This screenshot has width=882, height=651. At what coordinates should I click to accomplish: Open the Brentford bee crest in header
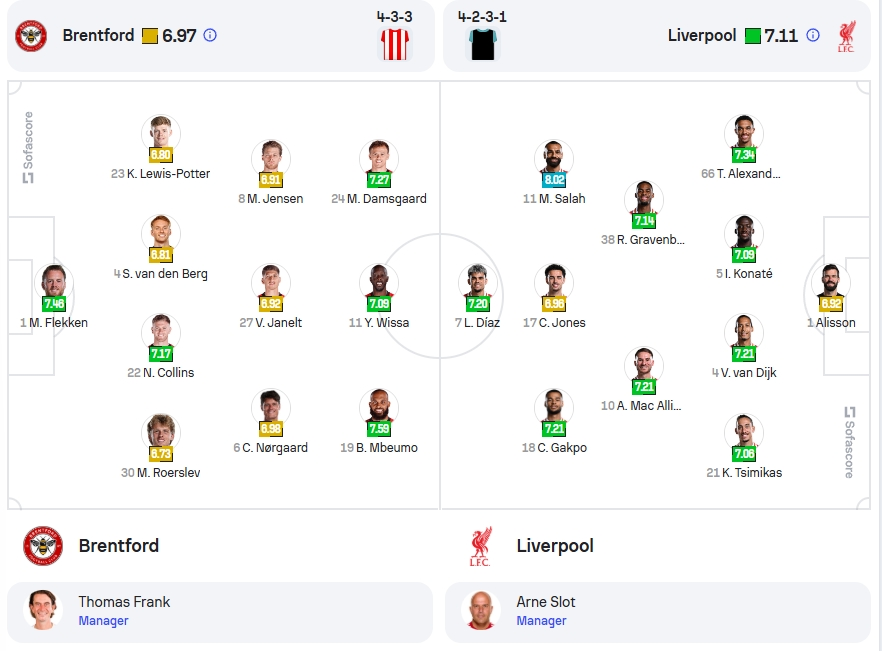click(31, 36)
